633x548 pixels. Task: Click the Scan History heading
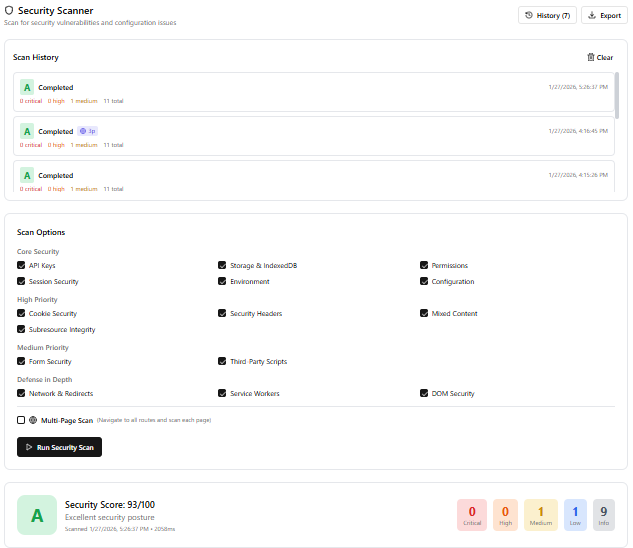coord(36,57)
